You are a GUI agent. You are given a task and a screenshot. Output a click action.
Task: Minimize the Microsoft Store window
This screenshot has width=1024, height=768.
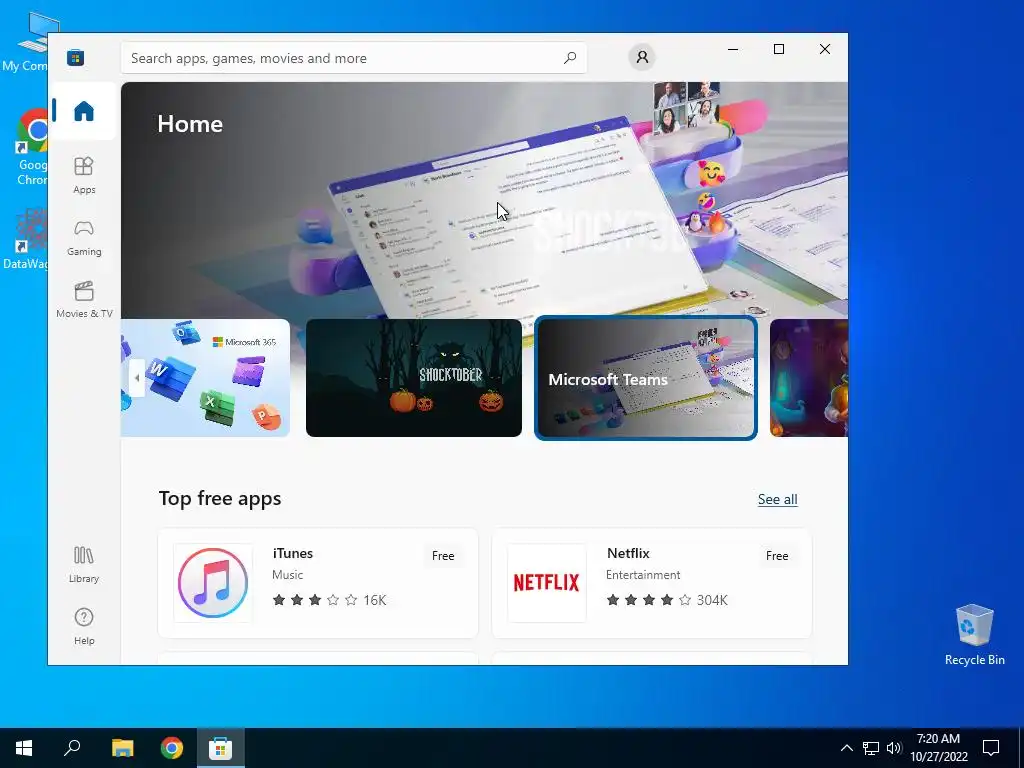733,49
